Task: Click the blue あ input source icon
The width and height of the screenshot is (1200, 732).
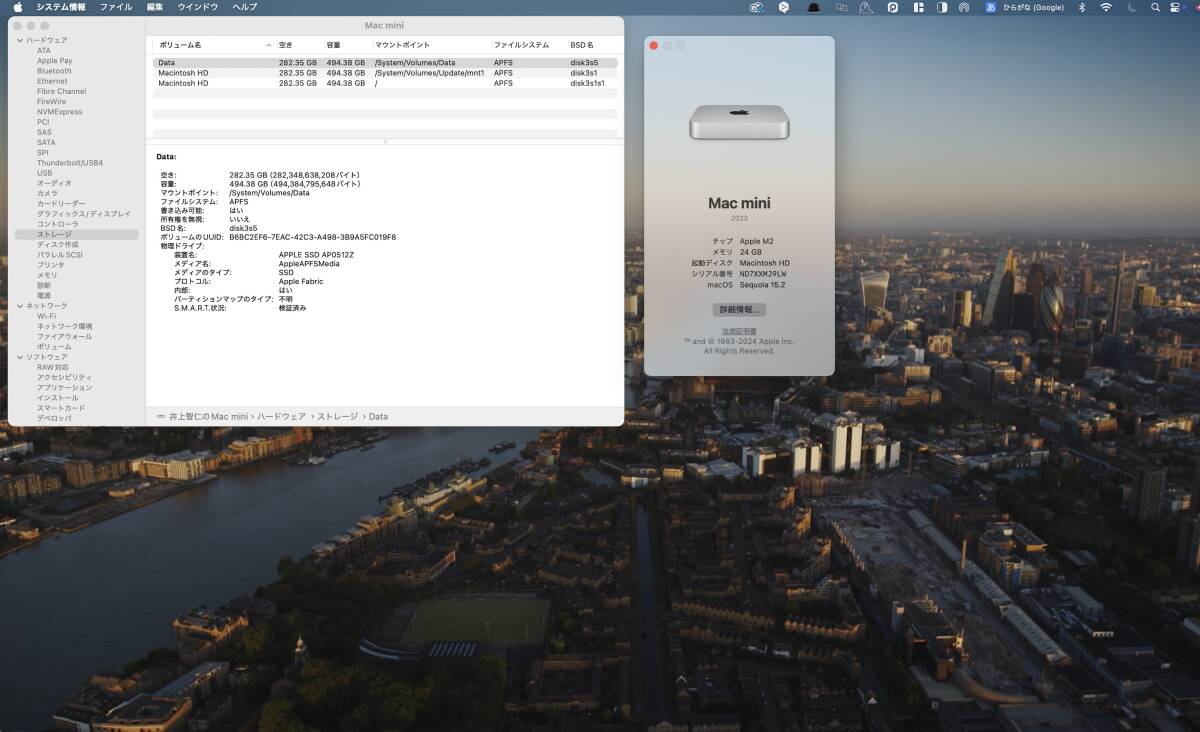Action: 990,7
